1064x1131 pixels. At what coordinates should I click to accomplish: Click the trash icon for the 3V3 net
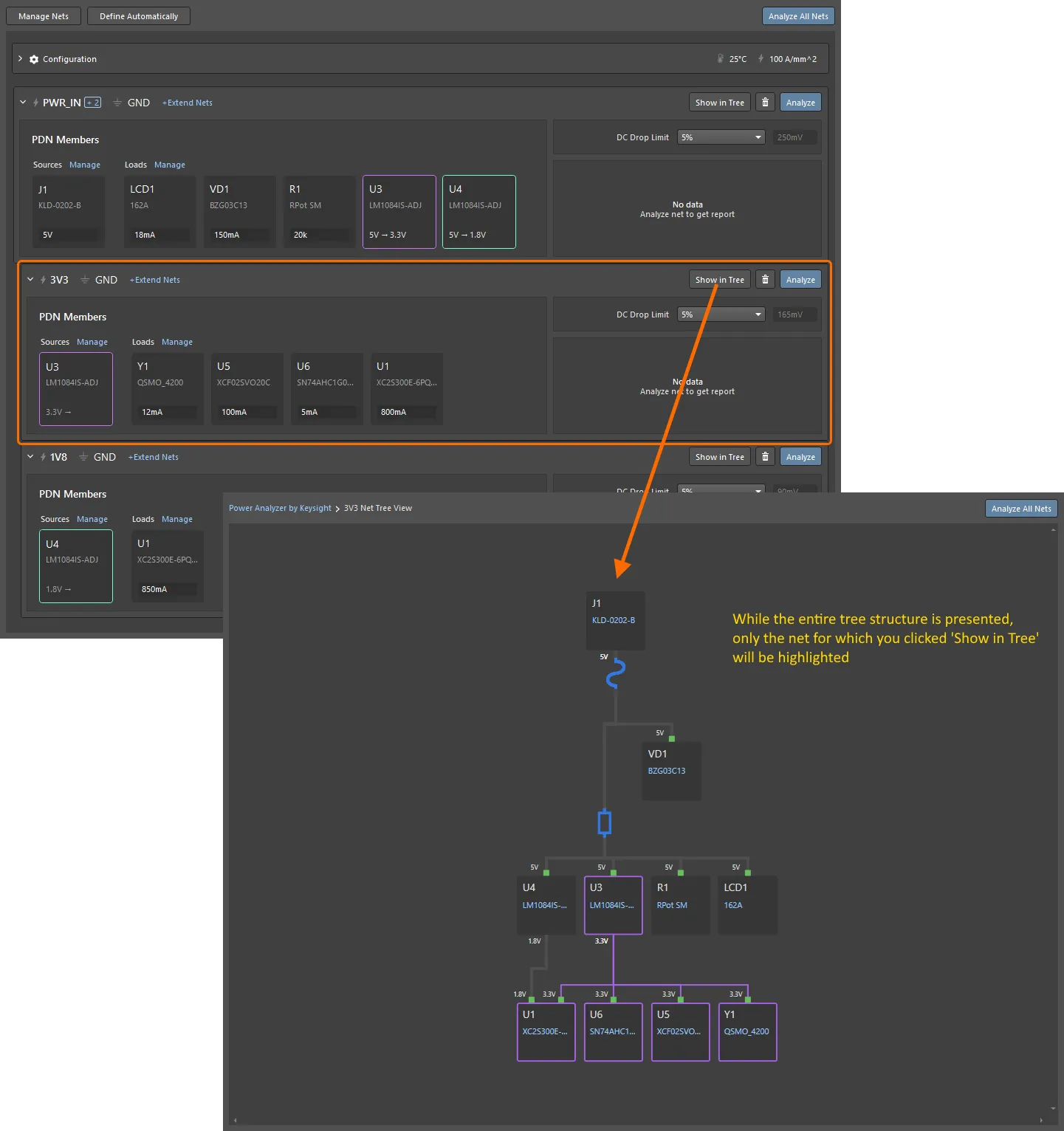click(x=765, y=280)
